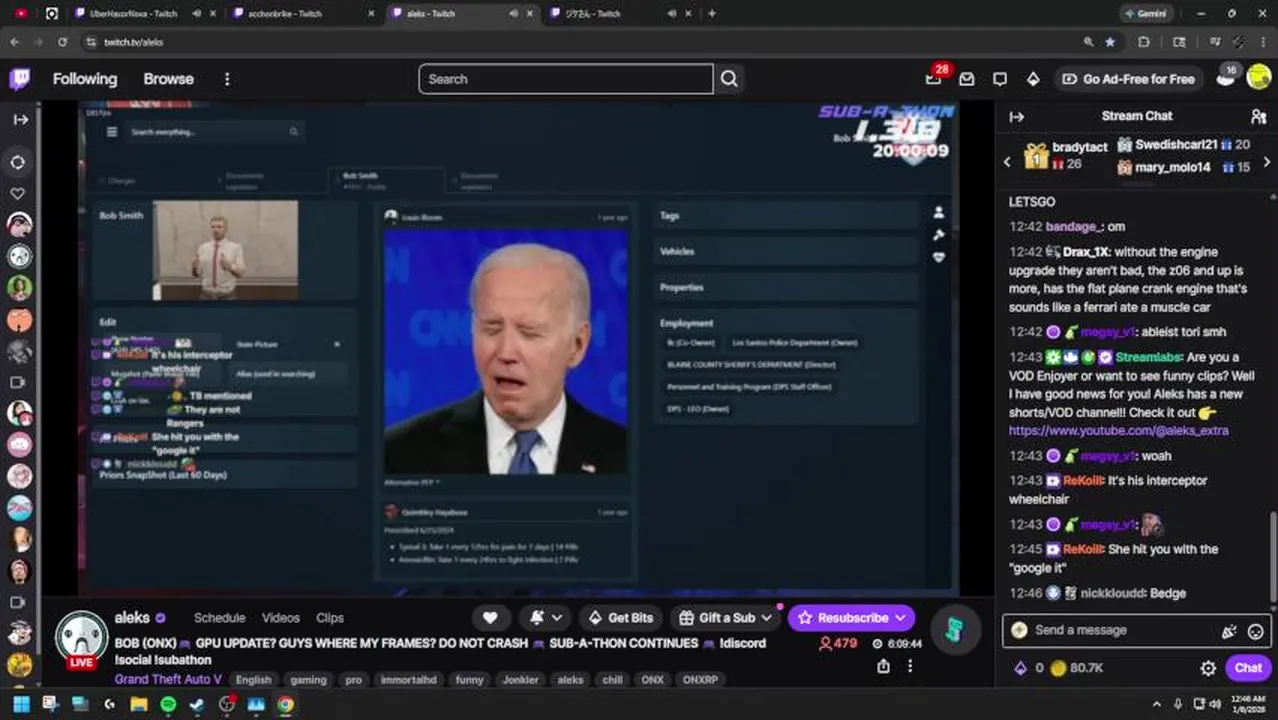
Task: Show hidden system tray icons
Action: point(1157,704)
